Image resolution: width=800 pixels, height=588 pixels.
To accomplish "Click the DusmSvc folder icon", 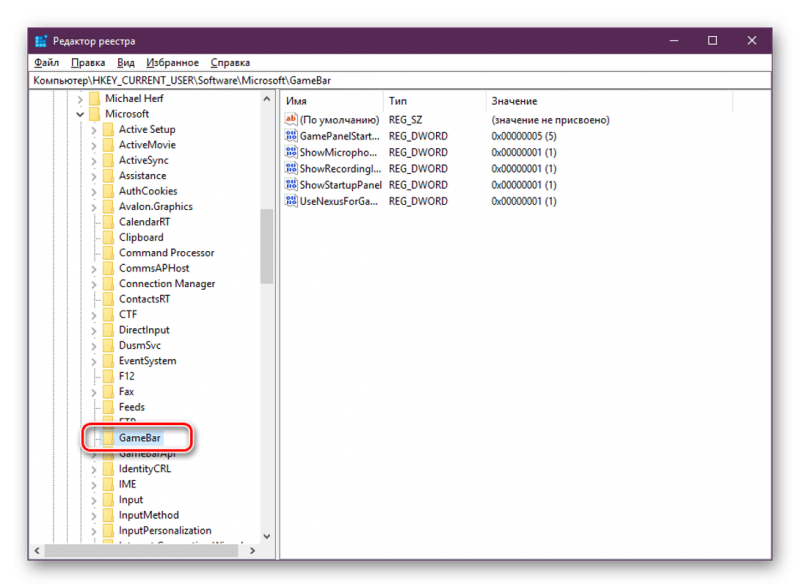I will pyautogui.click(x=108, y=346).
